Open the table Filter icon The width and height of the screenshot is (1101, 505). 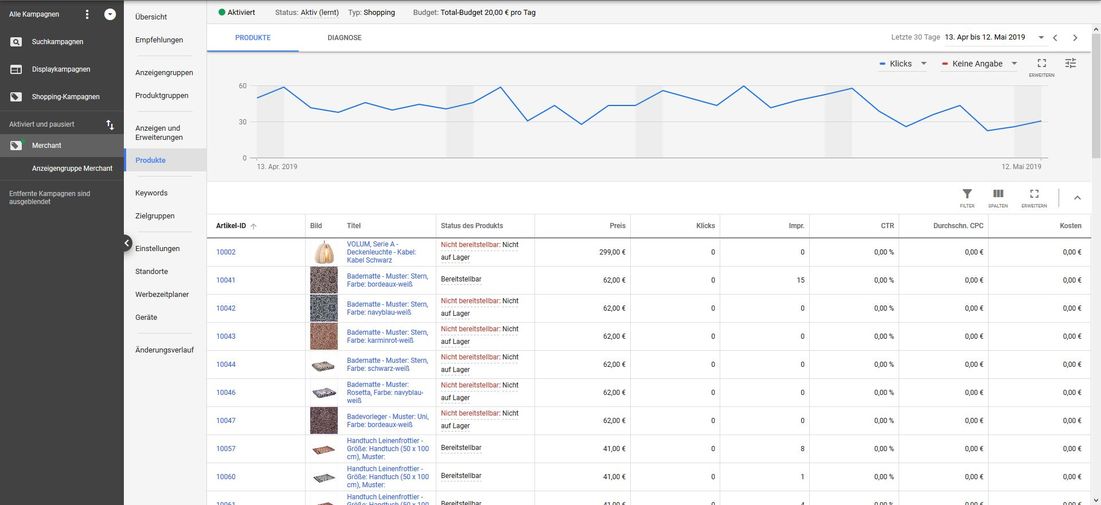[967, 194]
